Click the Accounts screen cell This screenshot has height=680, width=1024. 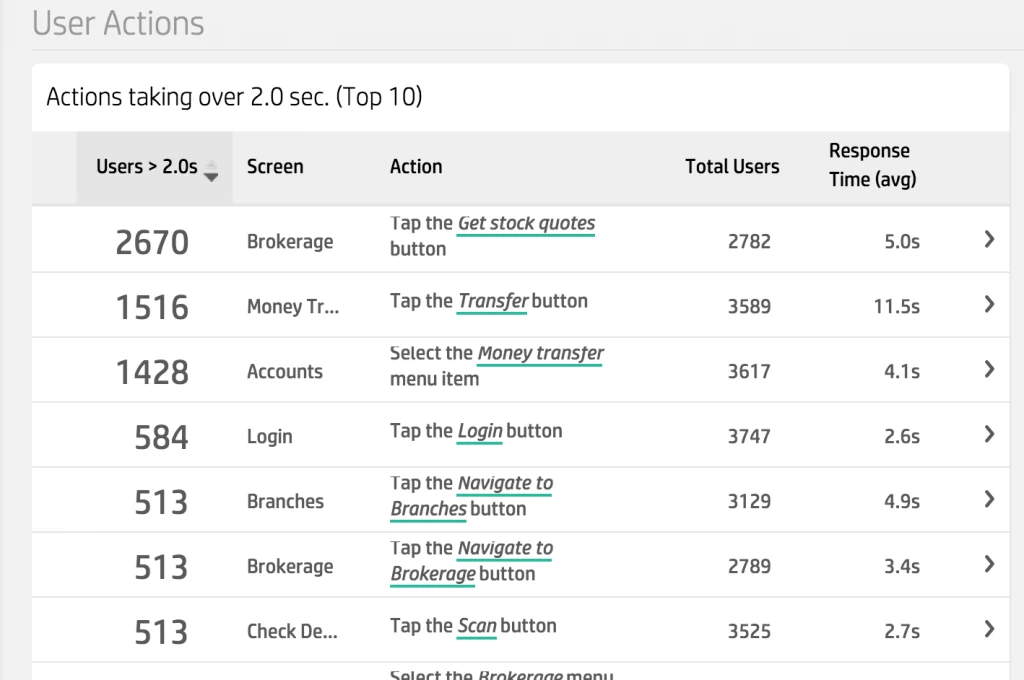tap(285, 372)
